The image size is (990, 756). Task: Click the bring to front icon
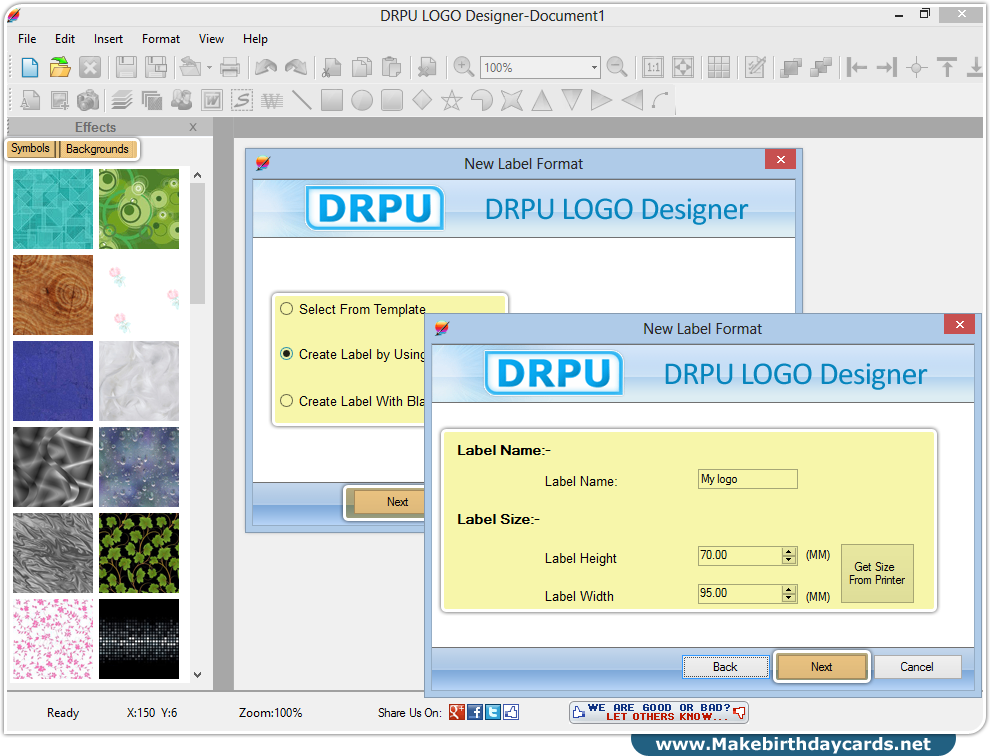(x=790, y=67)
